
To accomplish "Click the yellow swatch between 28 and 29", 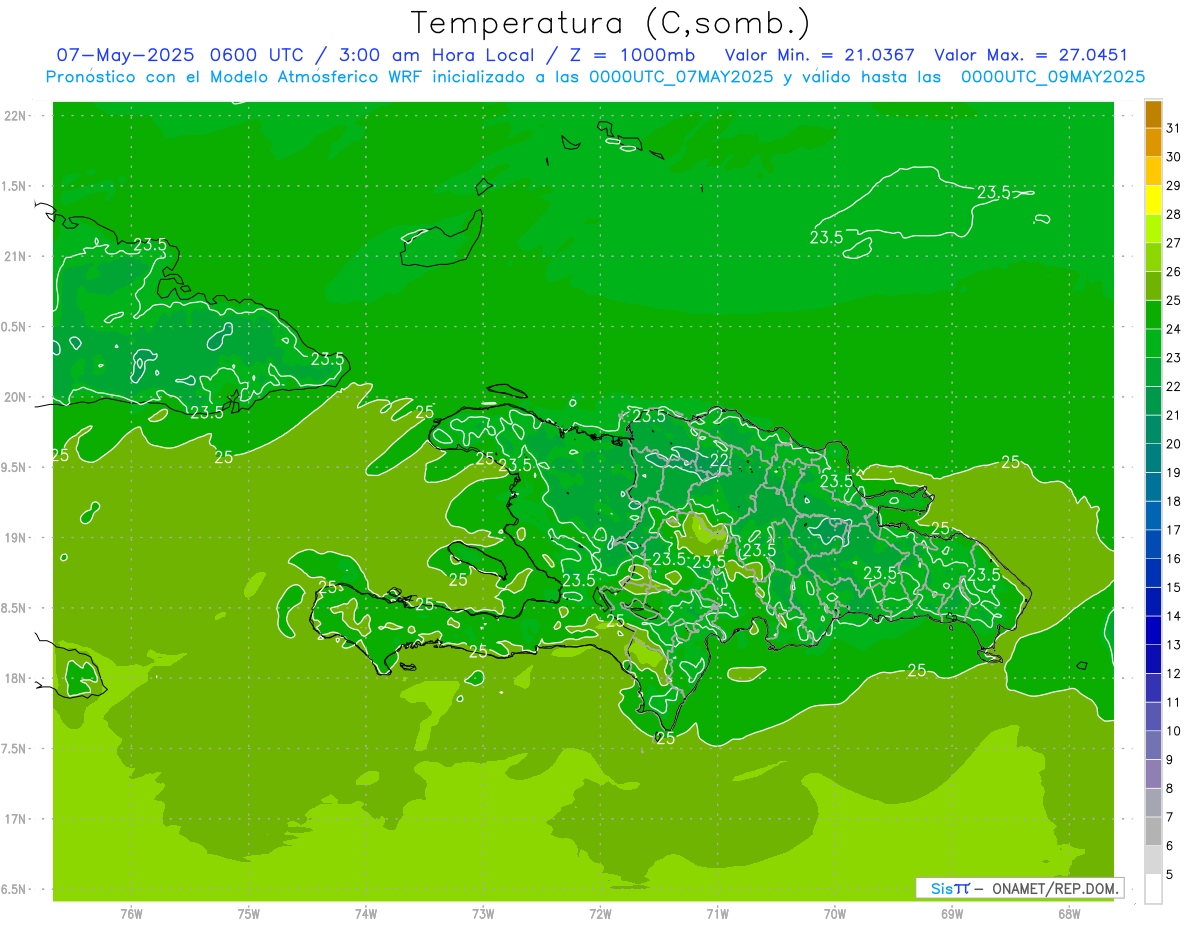I will (1153, 200).
